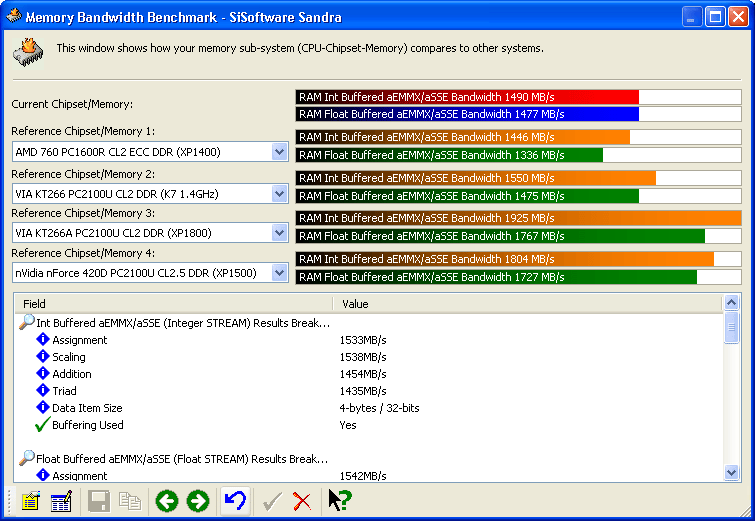Click the info icon next to Addition

click(43, 373)
